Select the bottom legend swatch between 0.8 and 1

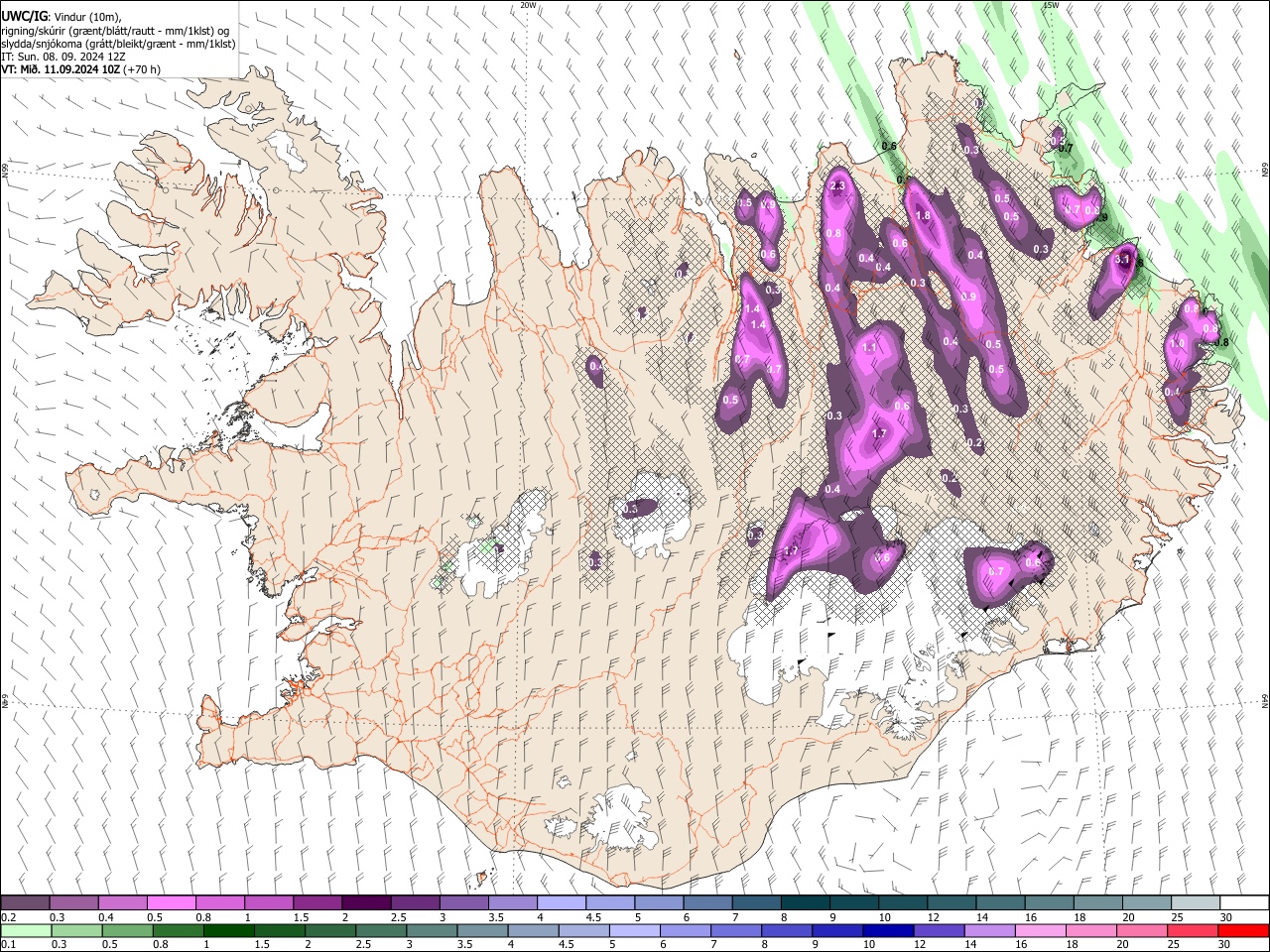click(179, 930)
